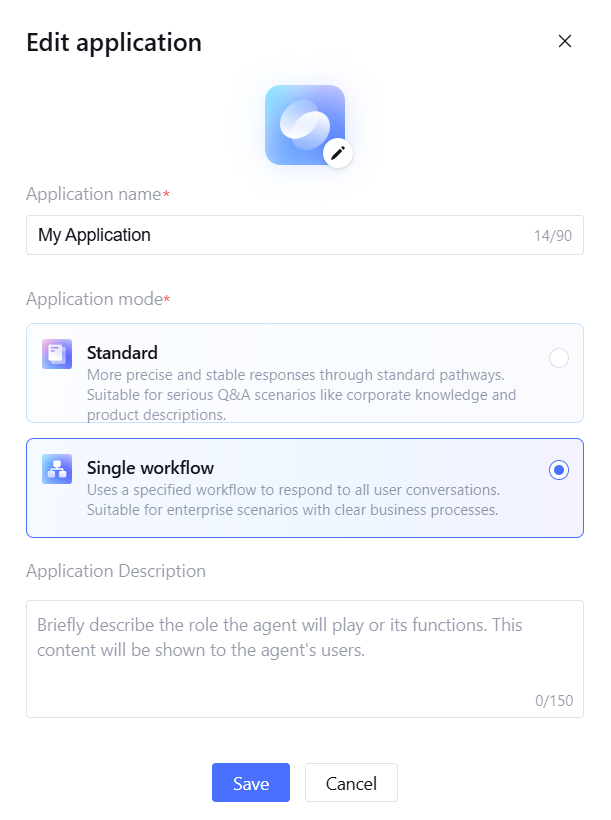611x820 pixels.
Task: Select the Single workflow radio button
Action: 559,470
